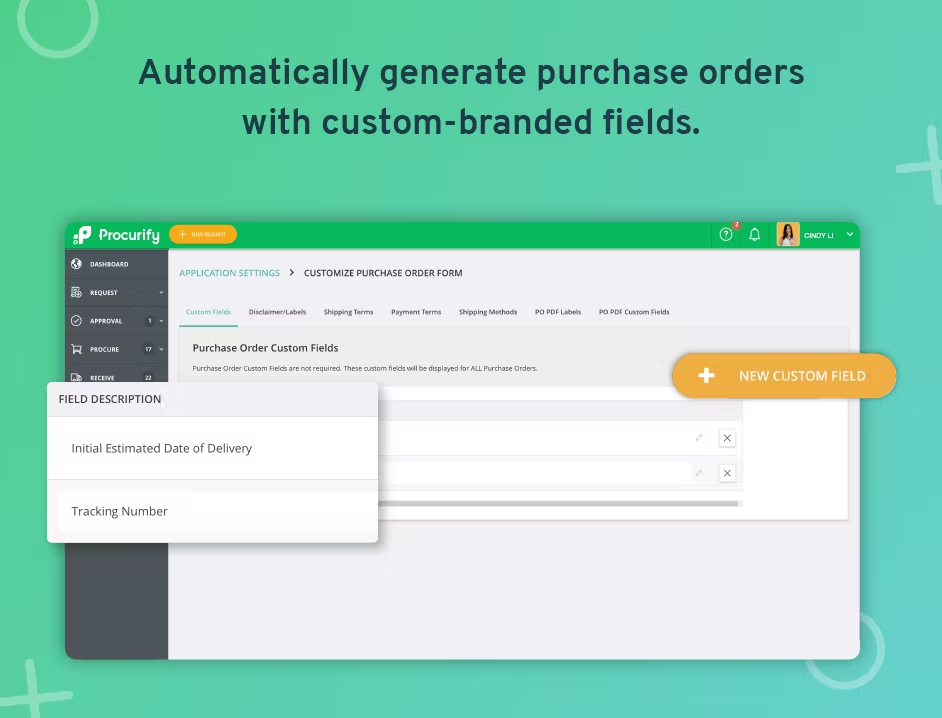Delete the second custom field row
The width and height of the screenshot is (942, 718).
click(x=727, y=473)
